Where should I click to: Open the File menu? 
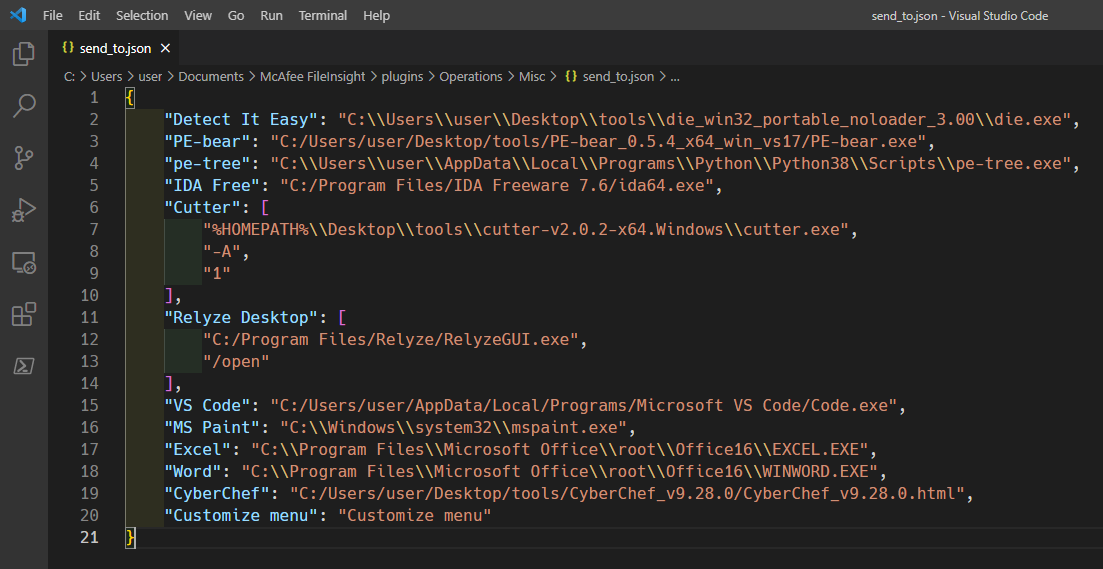(x=53, y=15)
